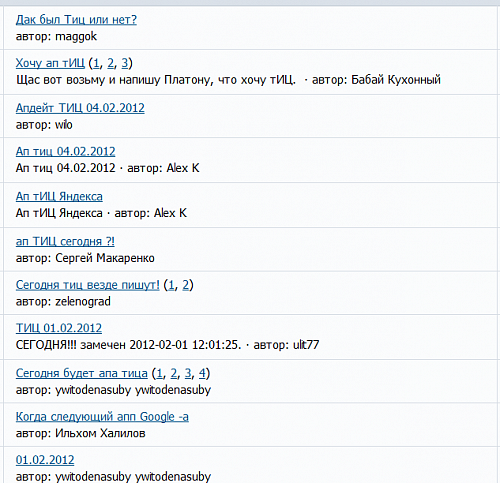Go to page 1 of "Сегодня будет апа тица"
Image resolution: width=500 pixels, height=483 pixels.
tap(159, 373)
